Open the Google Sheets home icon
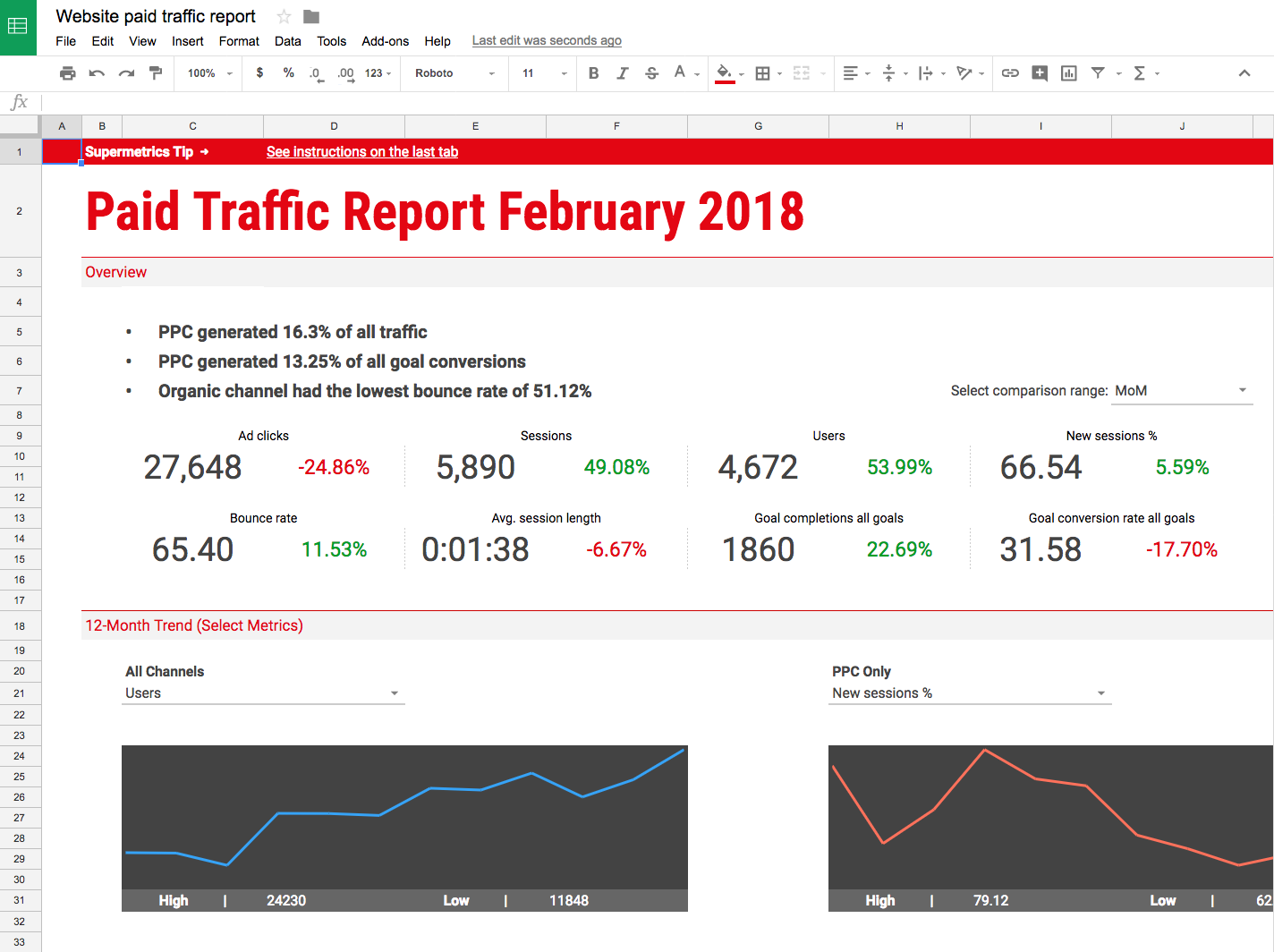 [x=18, y=27]
